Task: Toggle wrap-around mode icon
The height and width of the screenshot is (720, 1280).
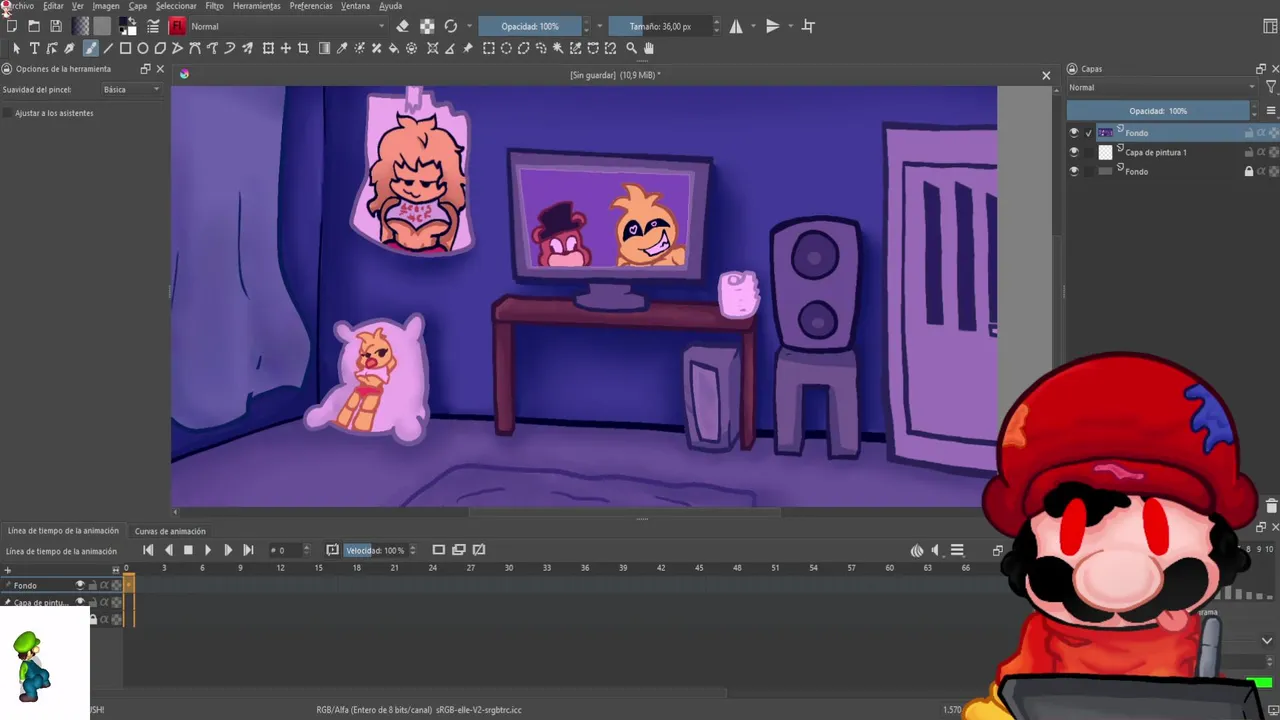Action: pos(808,26)
